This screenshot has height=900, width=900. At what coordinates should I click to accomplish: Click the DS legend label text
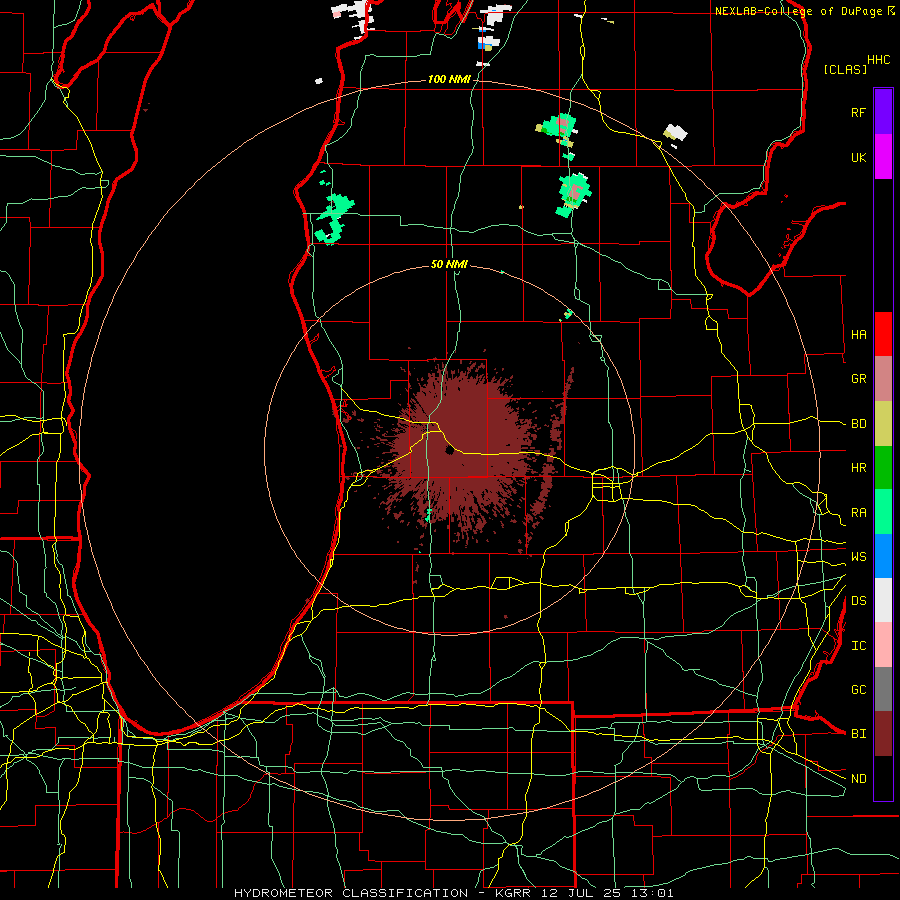(x=858, y=601)
